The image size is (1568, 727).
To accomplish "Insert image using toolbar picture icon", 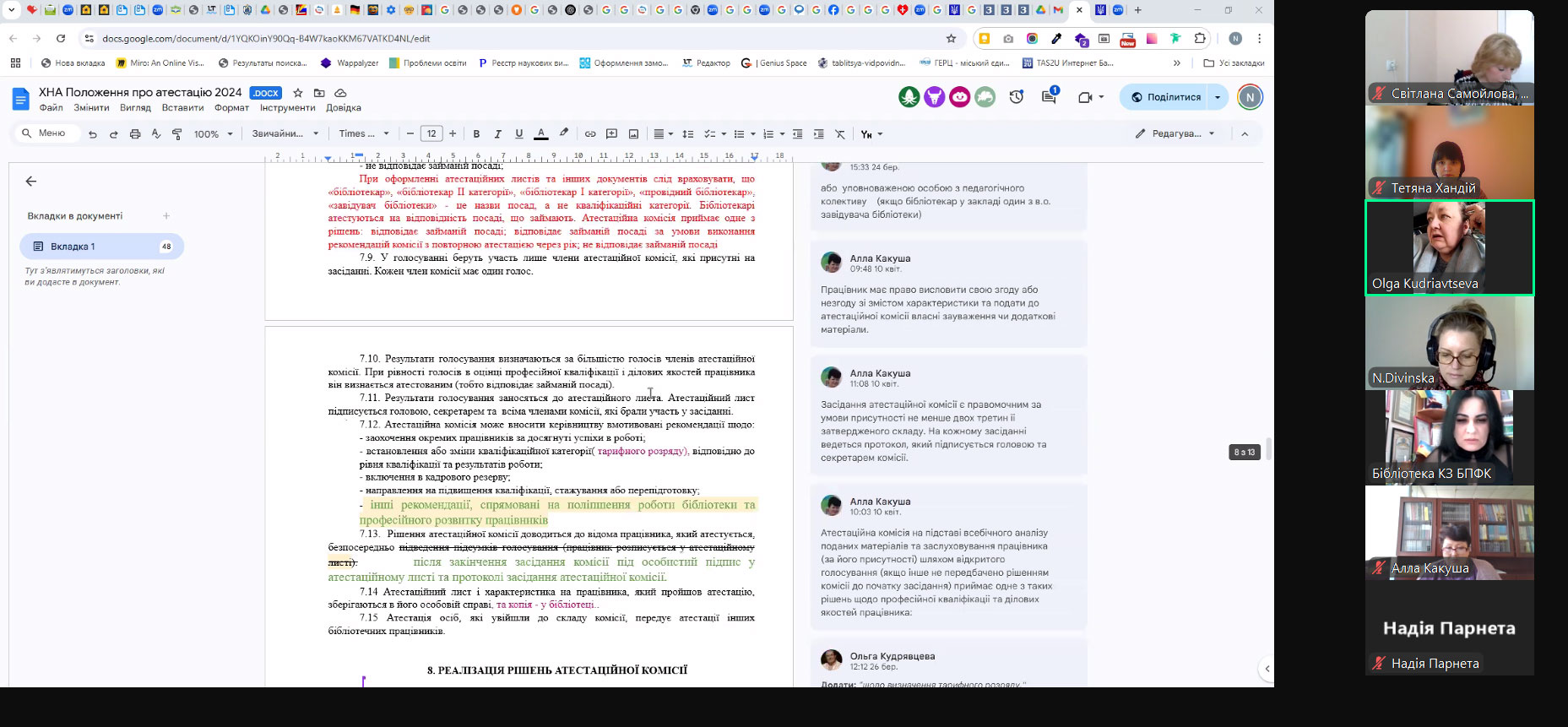I will click(x=633, y=134).
